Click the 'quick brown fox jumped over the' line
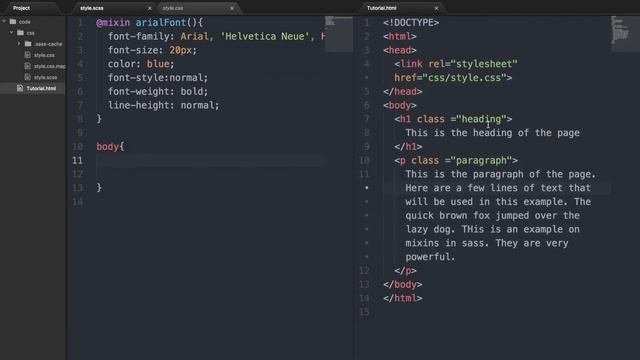This screenshot has width=640, height=360. click(492, 216)
